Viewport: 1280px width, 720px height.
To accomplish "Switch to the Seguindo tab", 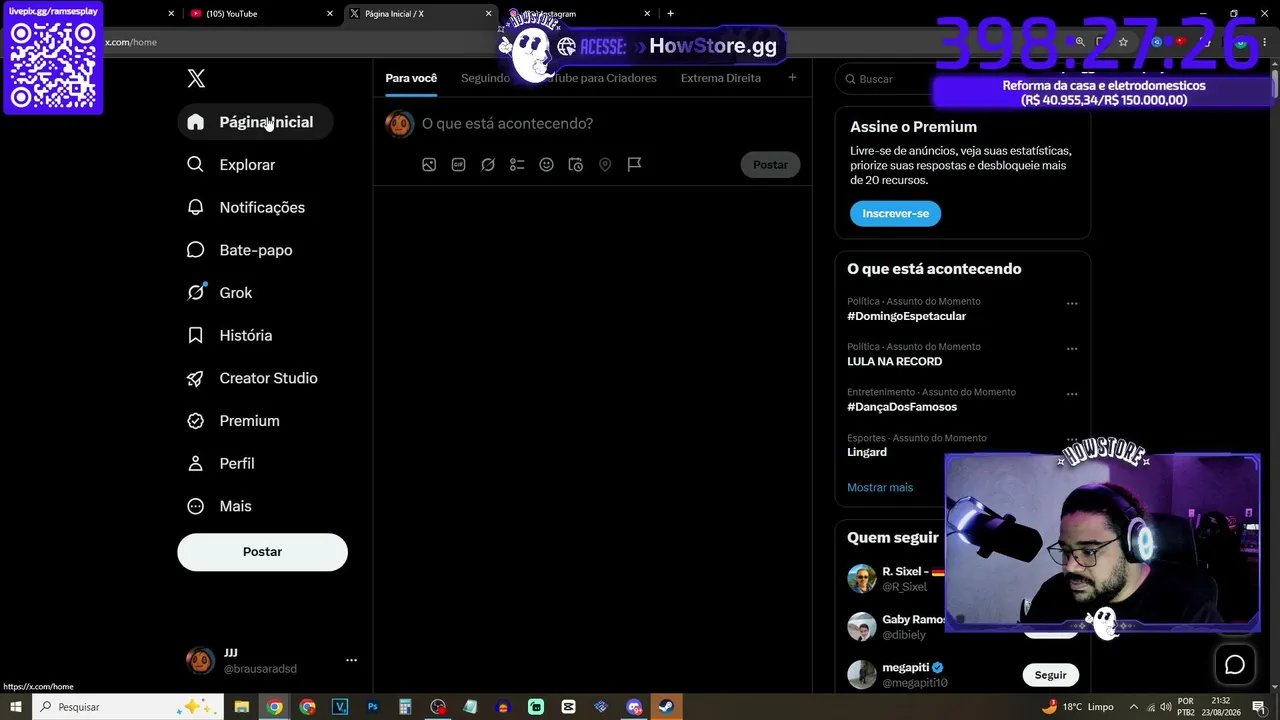I will (485, 78).
